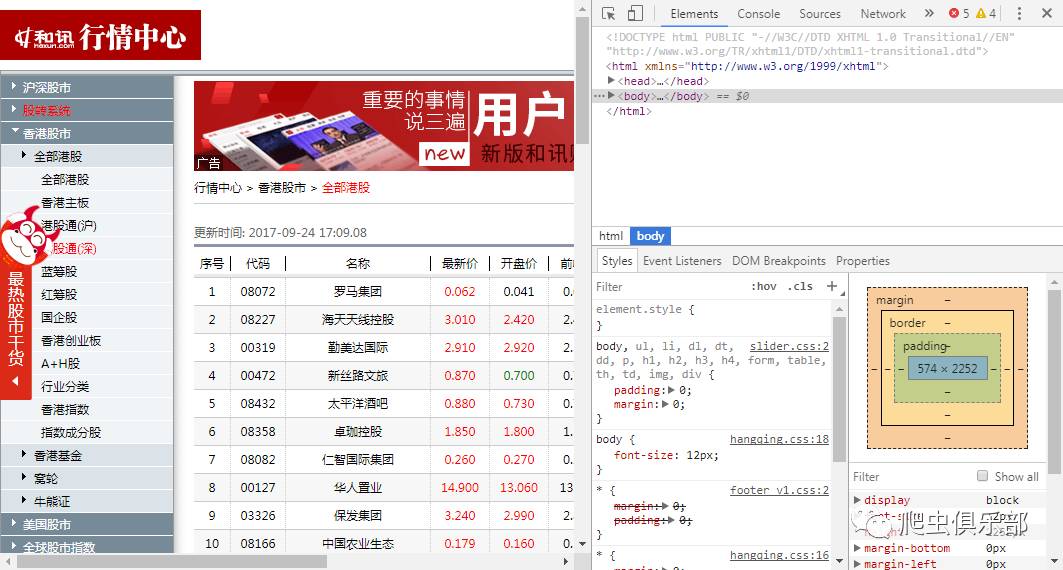Open the footer_v1.css:2 source link

point(779,490)
